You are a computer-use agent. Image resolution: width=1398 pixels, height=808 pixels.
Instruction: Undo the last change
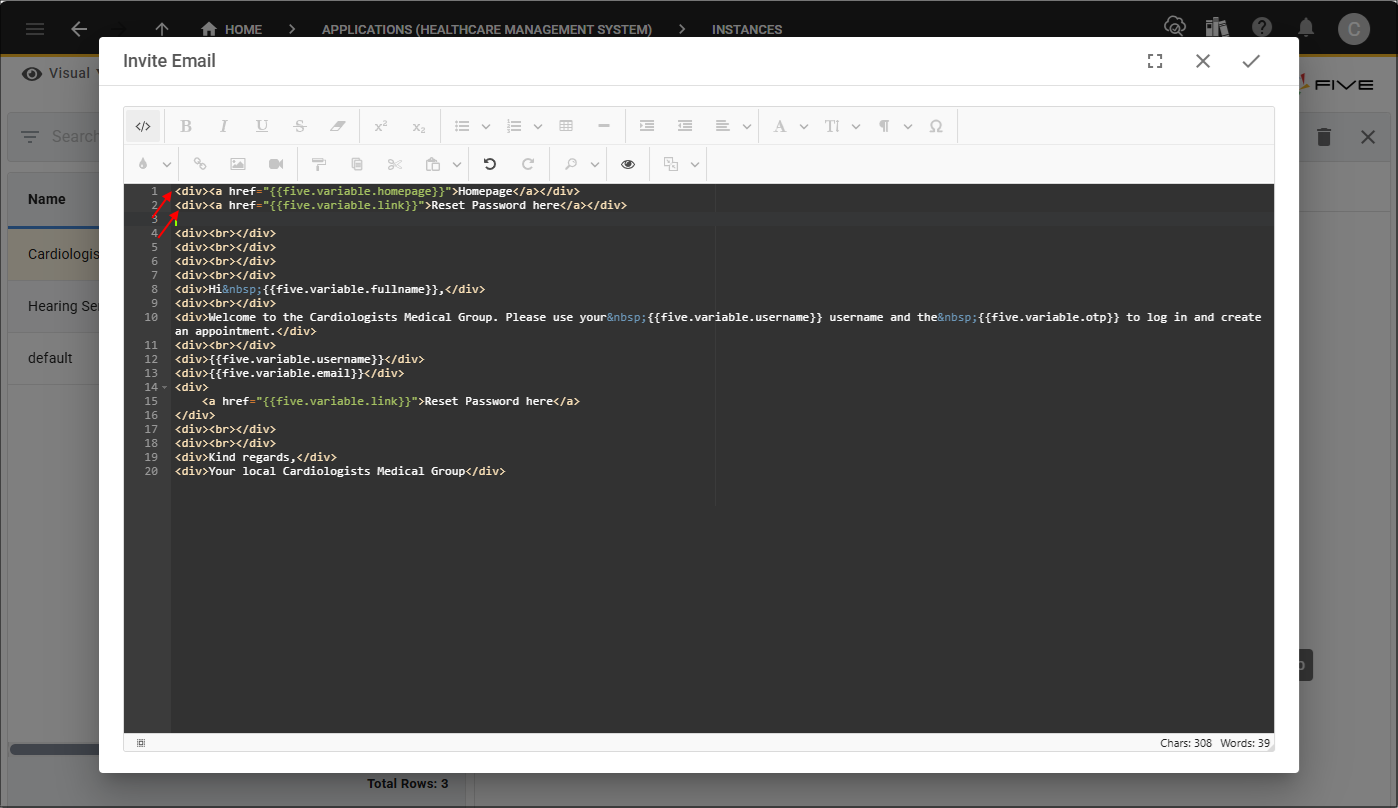[490, 164]
